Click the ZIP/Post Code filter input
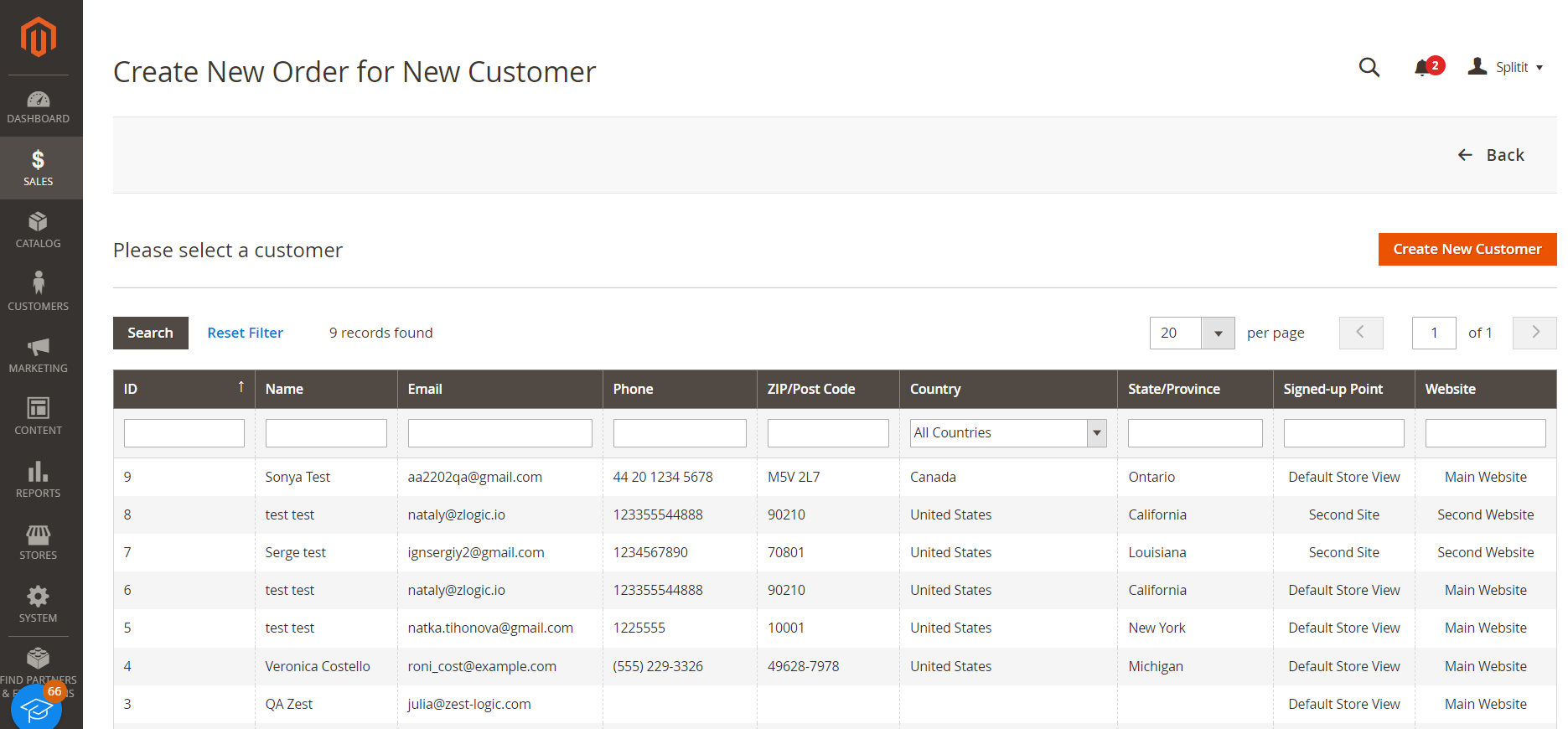Image resolution: width=1568 pixels, height=729 pixels. [x=828, y=433]
